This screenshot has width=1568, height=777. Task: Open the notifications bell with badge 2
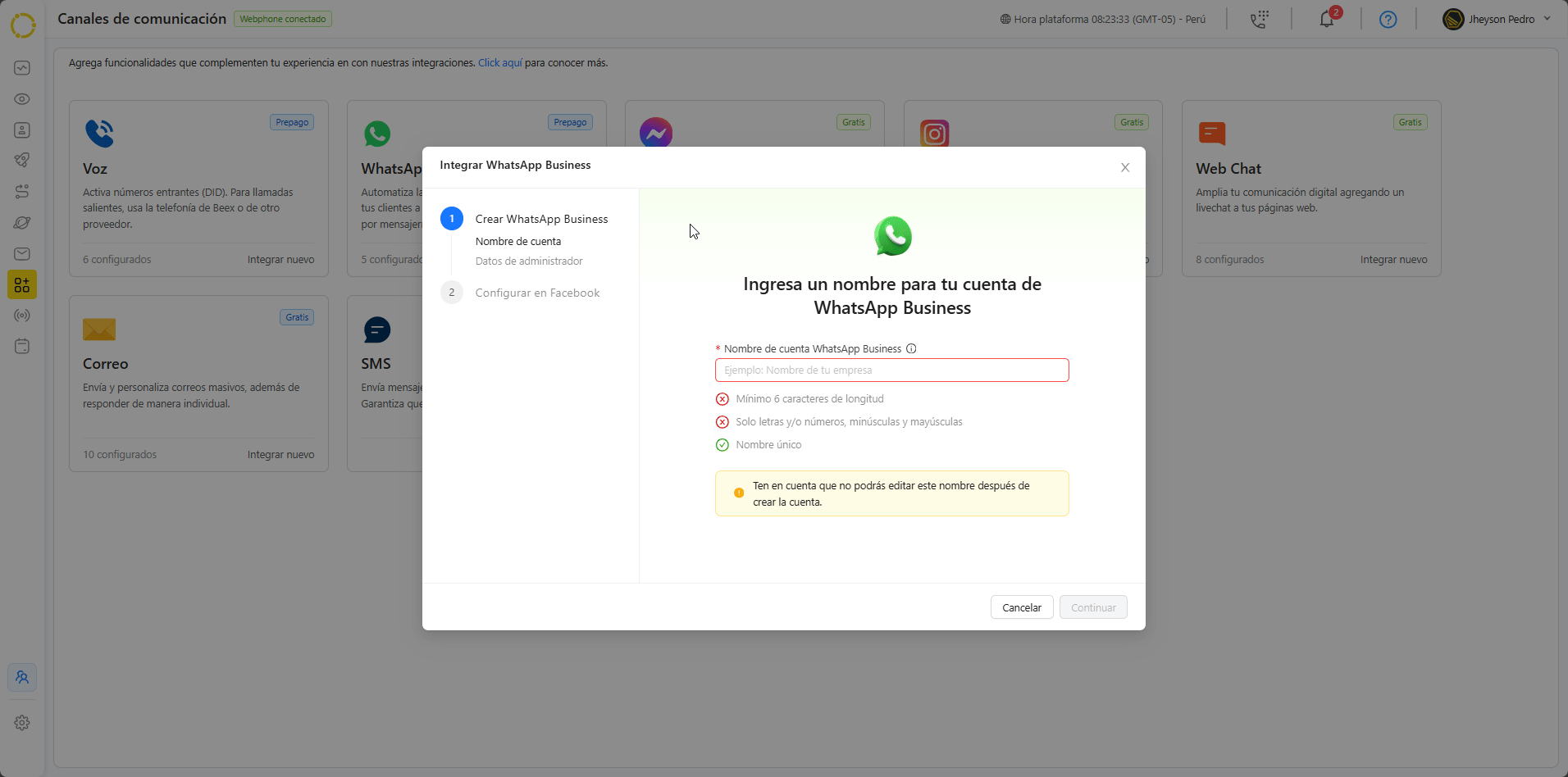(1328, 18)
